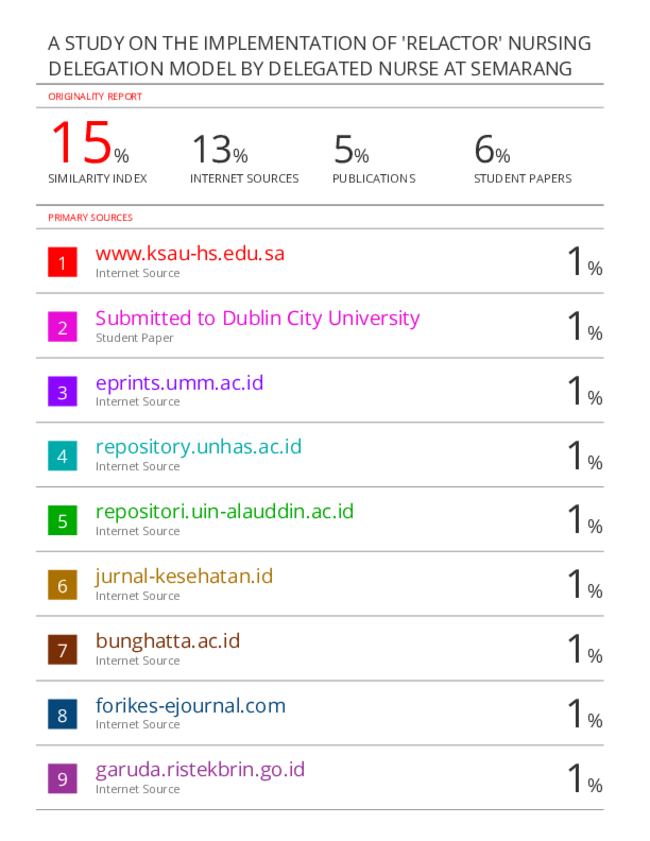Open the repository.unhas.ac.id source link
Screen dimensions: 650x841
click(198, 447)
